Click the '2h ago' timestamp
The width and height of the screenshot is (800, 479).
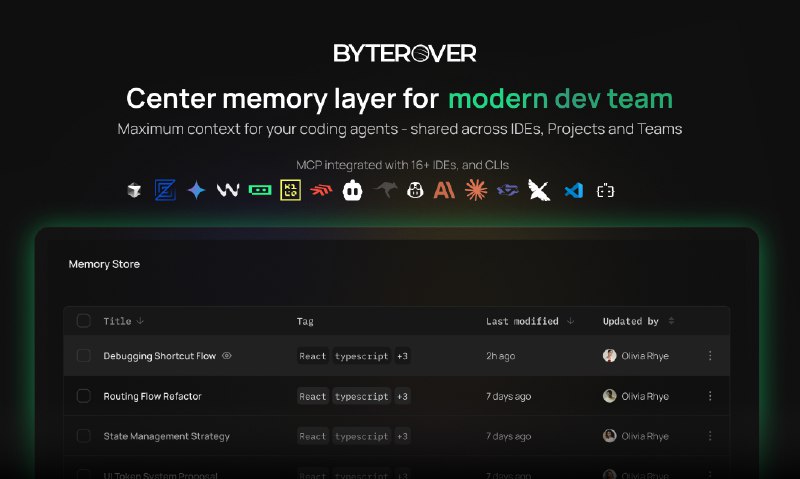pyautogui.click(x=501, y=356)
